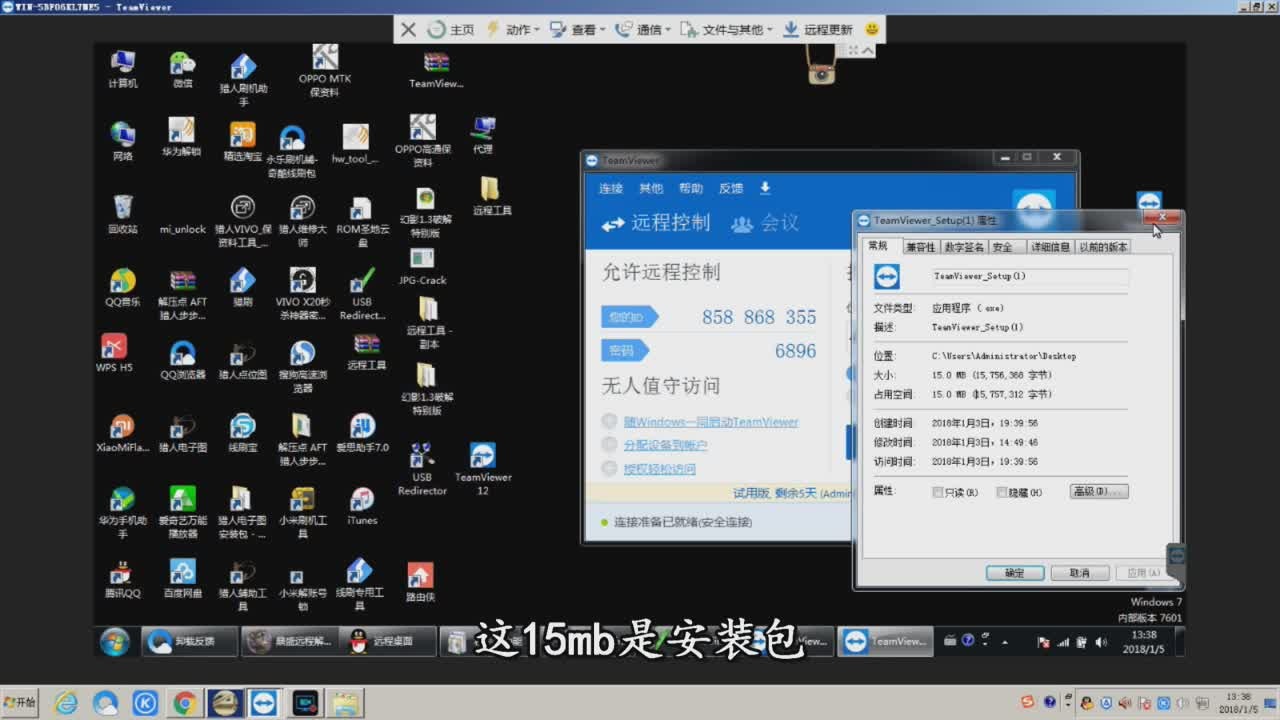
Task: Open the 代理 desktop icon
Action: pos(483,135)
